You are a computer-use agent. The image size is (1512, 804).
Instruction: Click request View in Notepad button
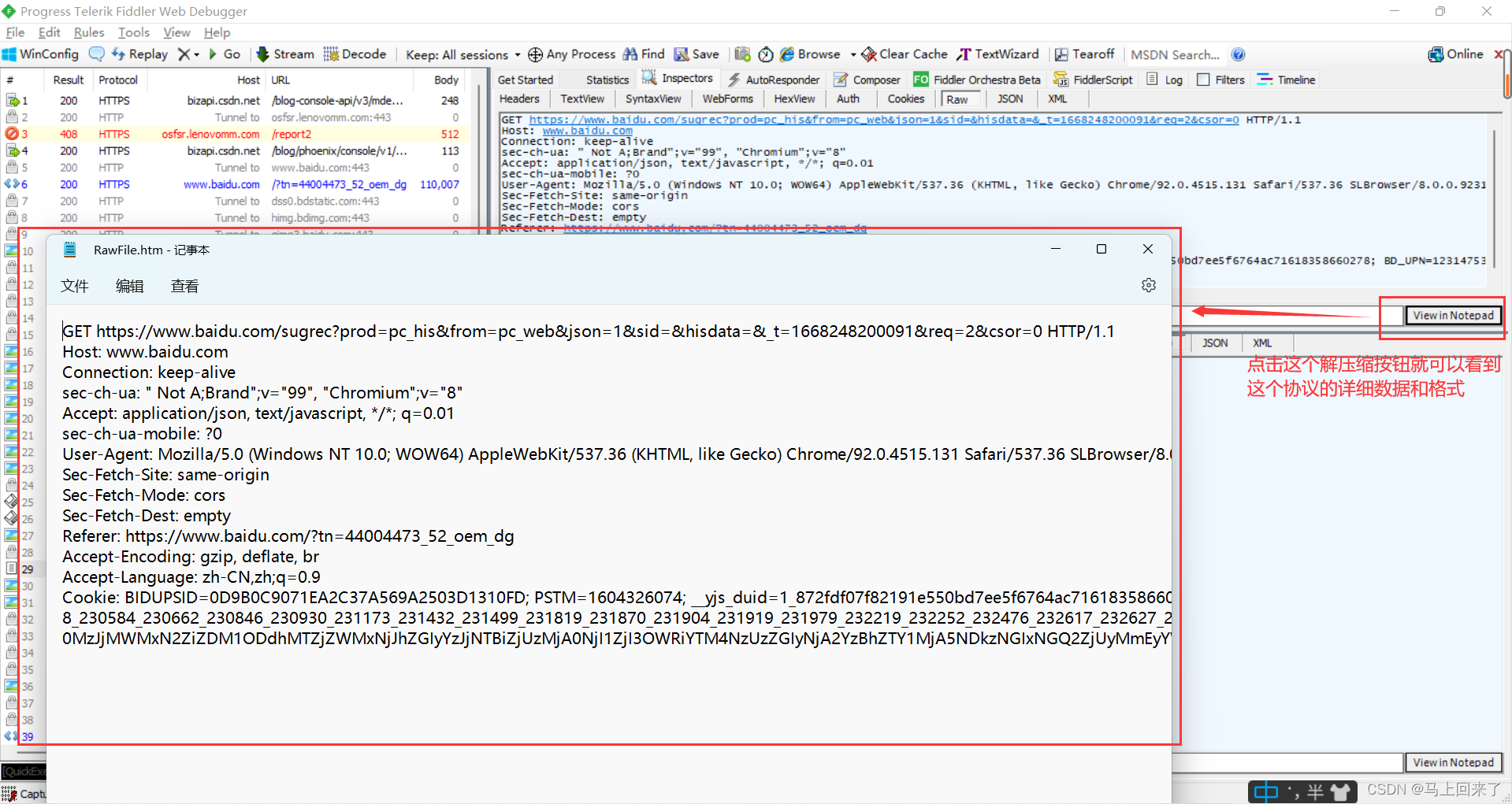coord(1453,316)
